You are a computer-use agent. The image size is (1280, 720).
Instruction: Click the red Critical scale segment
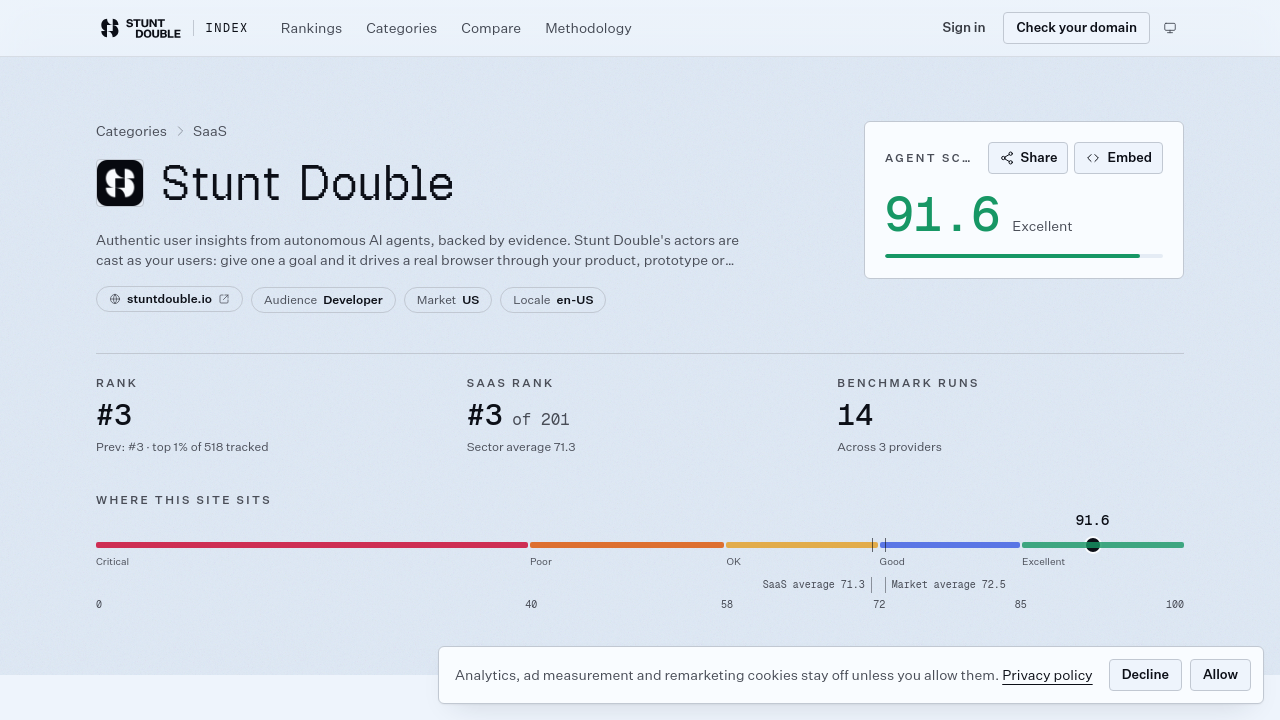click(312, 545)
